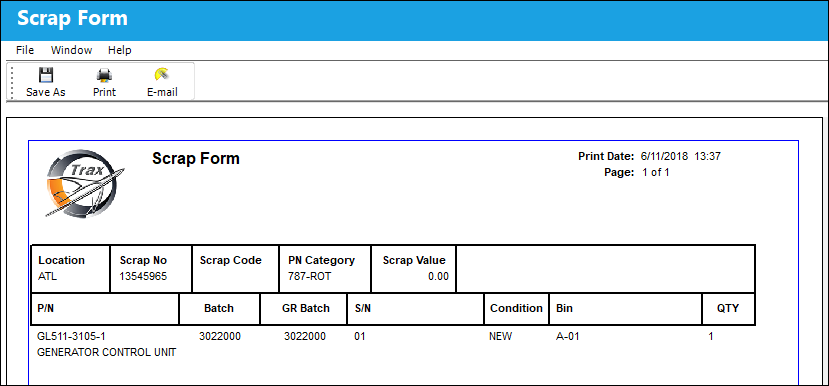
Task: Click the page count '1 of 1'
Action: click(656, 172)
